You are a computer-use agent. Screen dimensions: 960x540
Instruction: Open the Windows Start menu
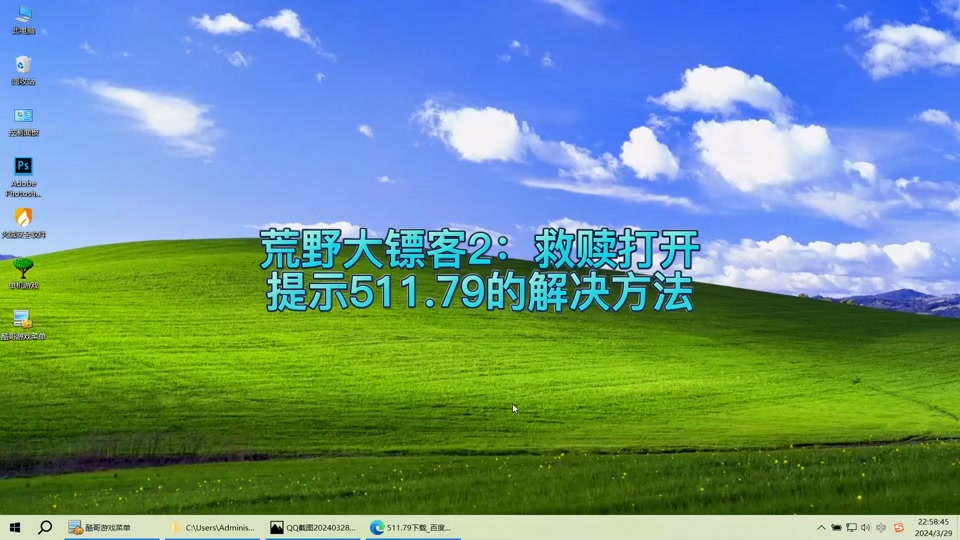tap(15, 527)
